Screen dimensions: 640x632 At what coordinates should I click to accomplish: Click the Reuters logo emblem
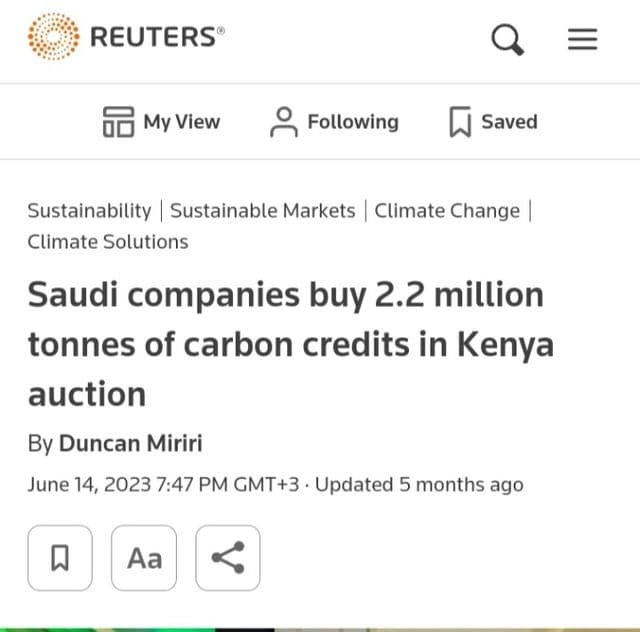(53, 36)
